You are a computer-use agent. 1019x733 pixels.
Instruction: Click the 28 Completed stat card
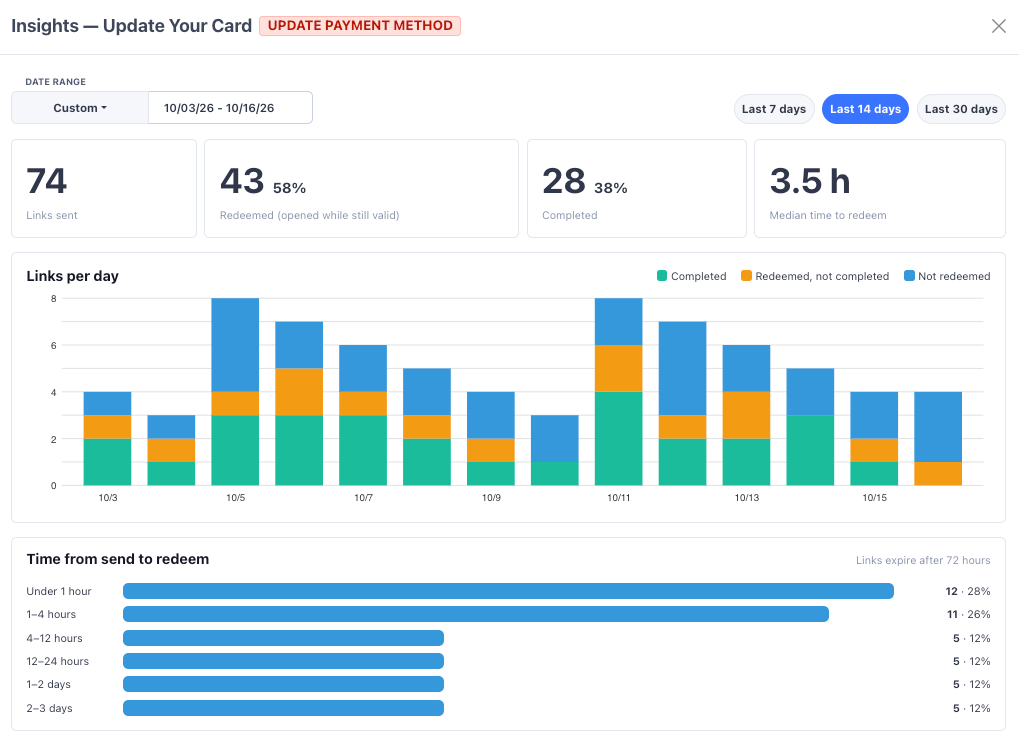636,188
